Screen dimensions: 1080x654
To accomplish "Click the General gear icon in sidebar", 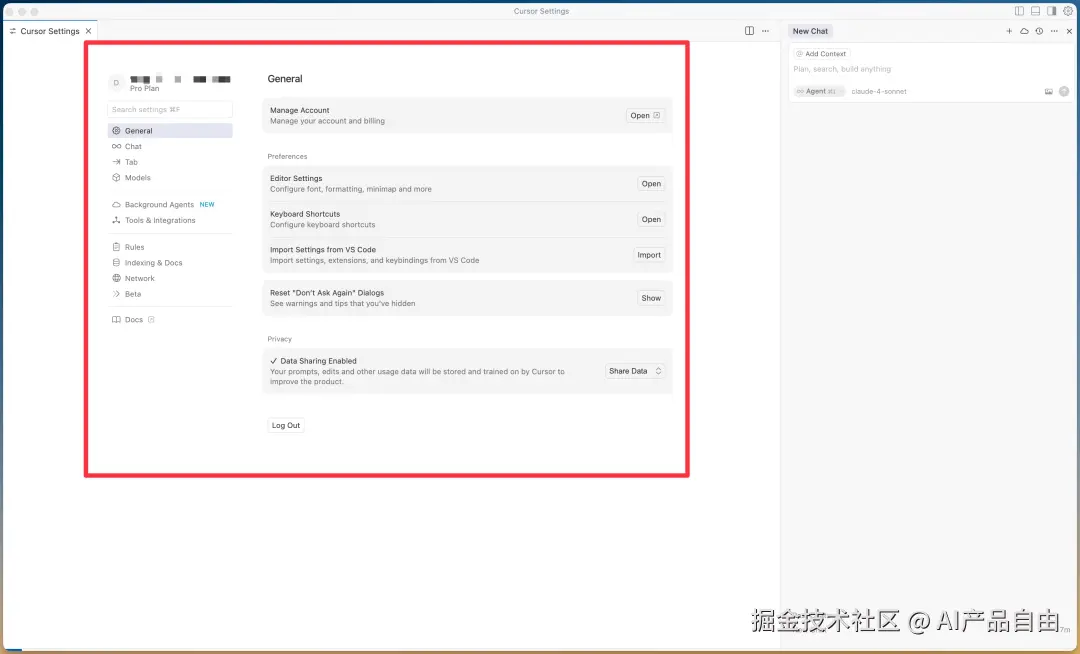I will point(116,131).
